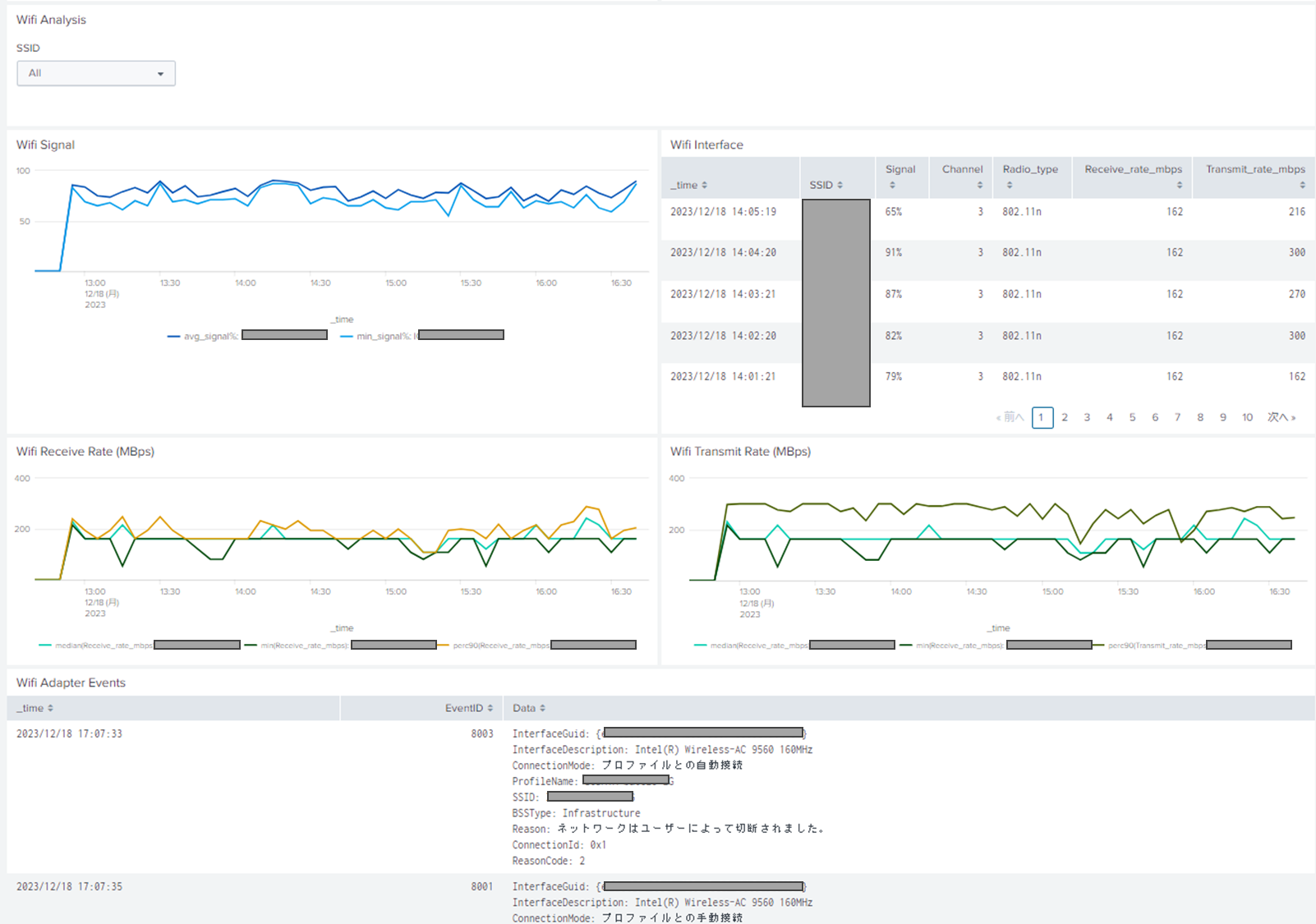Toggle median legend in Wifi Transmit Rate chart
This screenshot has height=924, width=1316.
(794, 645)
